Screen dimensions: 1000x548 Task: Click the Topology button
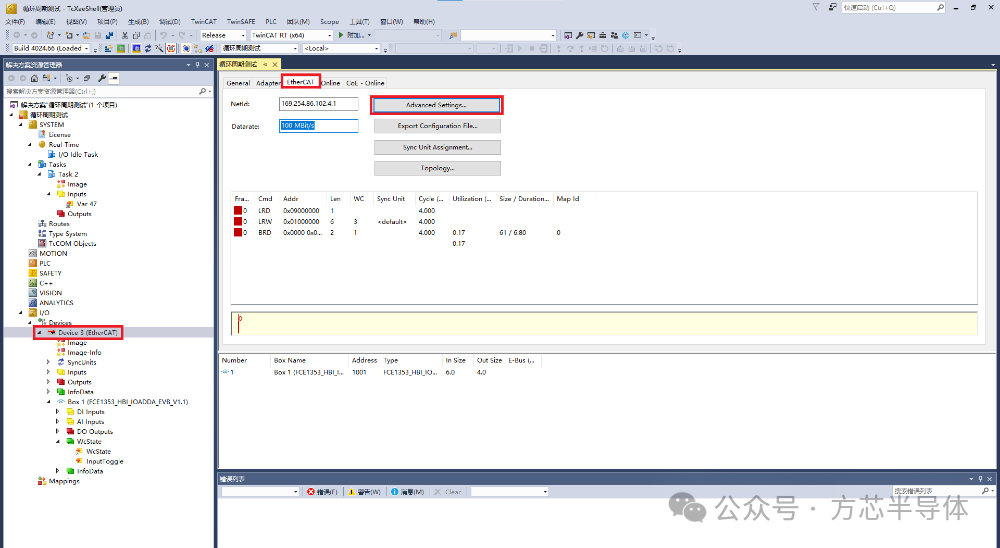437,168
